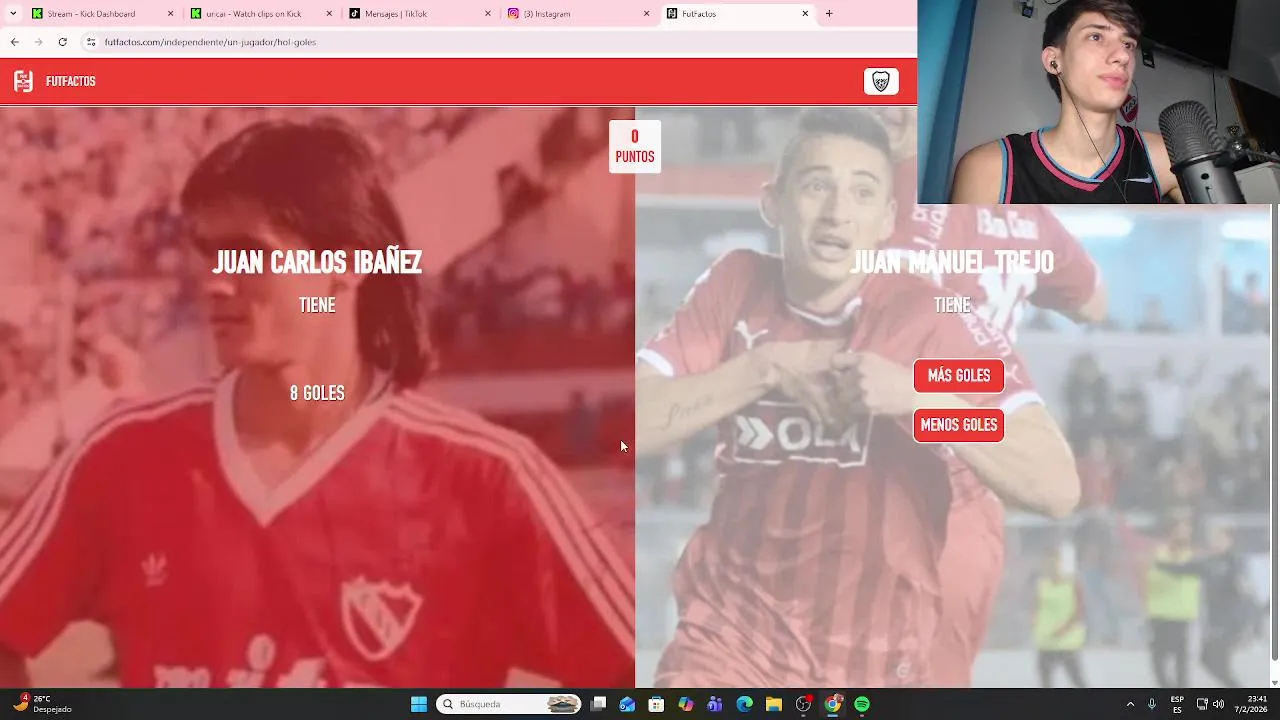Screen dimensions: 1280x720
Task: Click the 8 GOLES text
Action: 317,394
